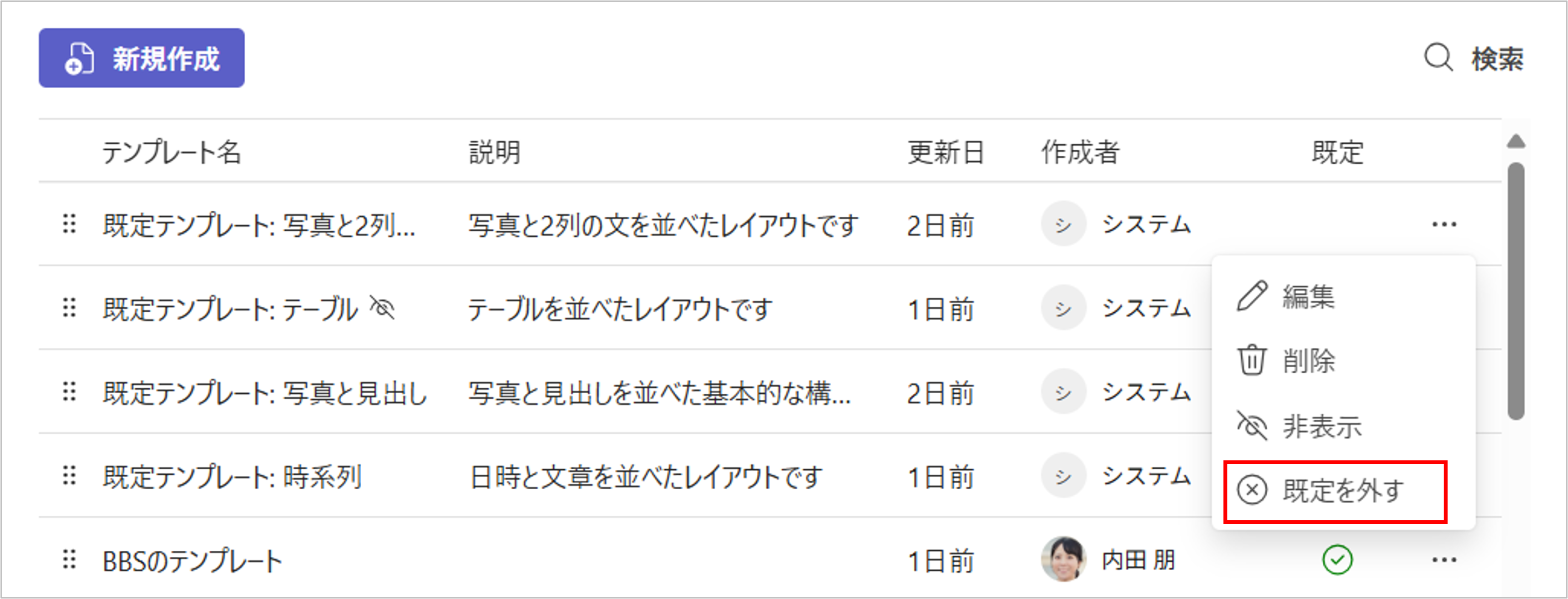
Task: Click the scroll up arrow of the list
Action: coord(1516,143)
